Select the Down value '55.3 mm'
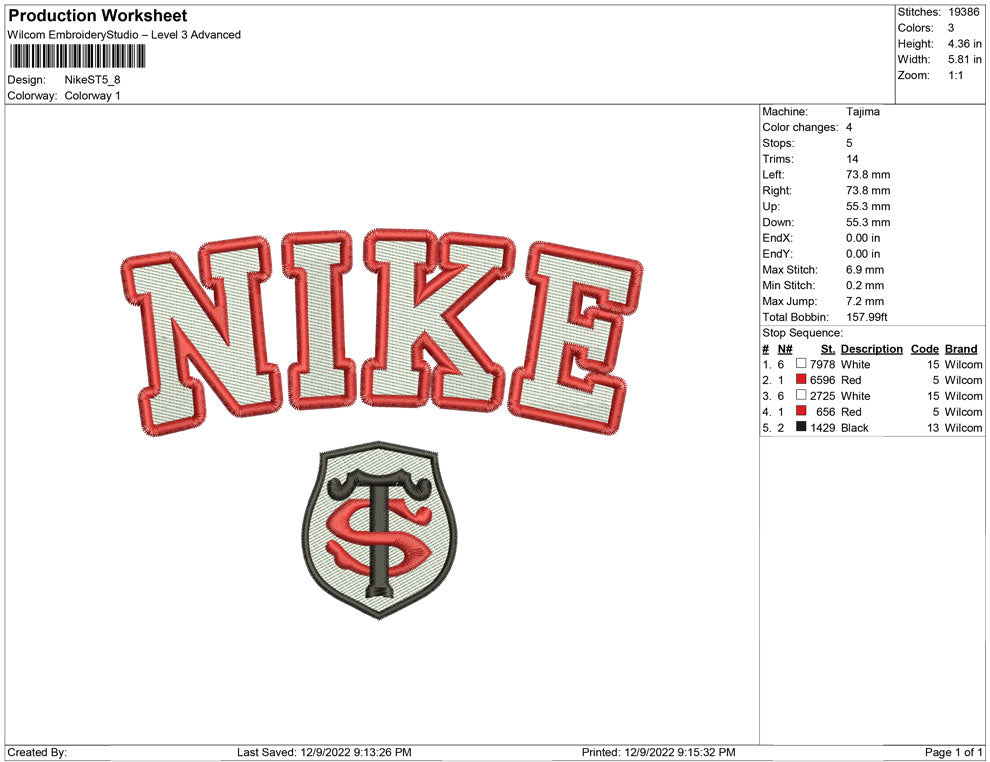990x762 pixels. coord(868,222)
